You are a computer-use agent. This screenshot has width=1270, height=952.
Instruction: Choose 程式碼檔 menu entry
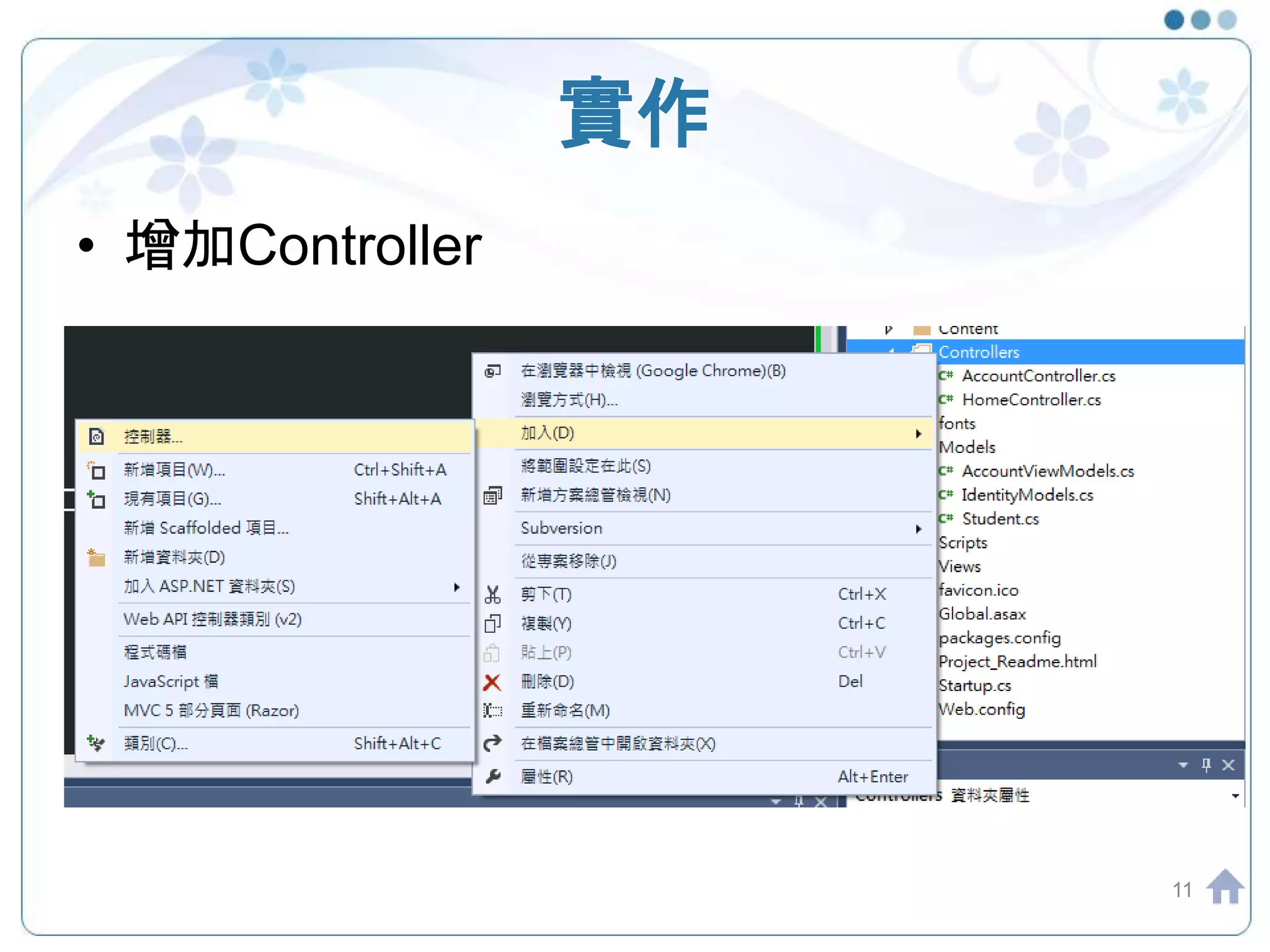pos(275,652)
